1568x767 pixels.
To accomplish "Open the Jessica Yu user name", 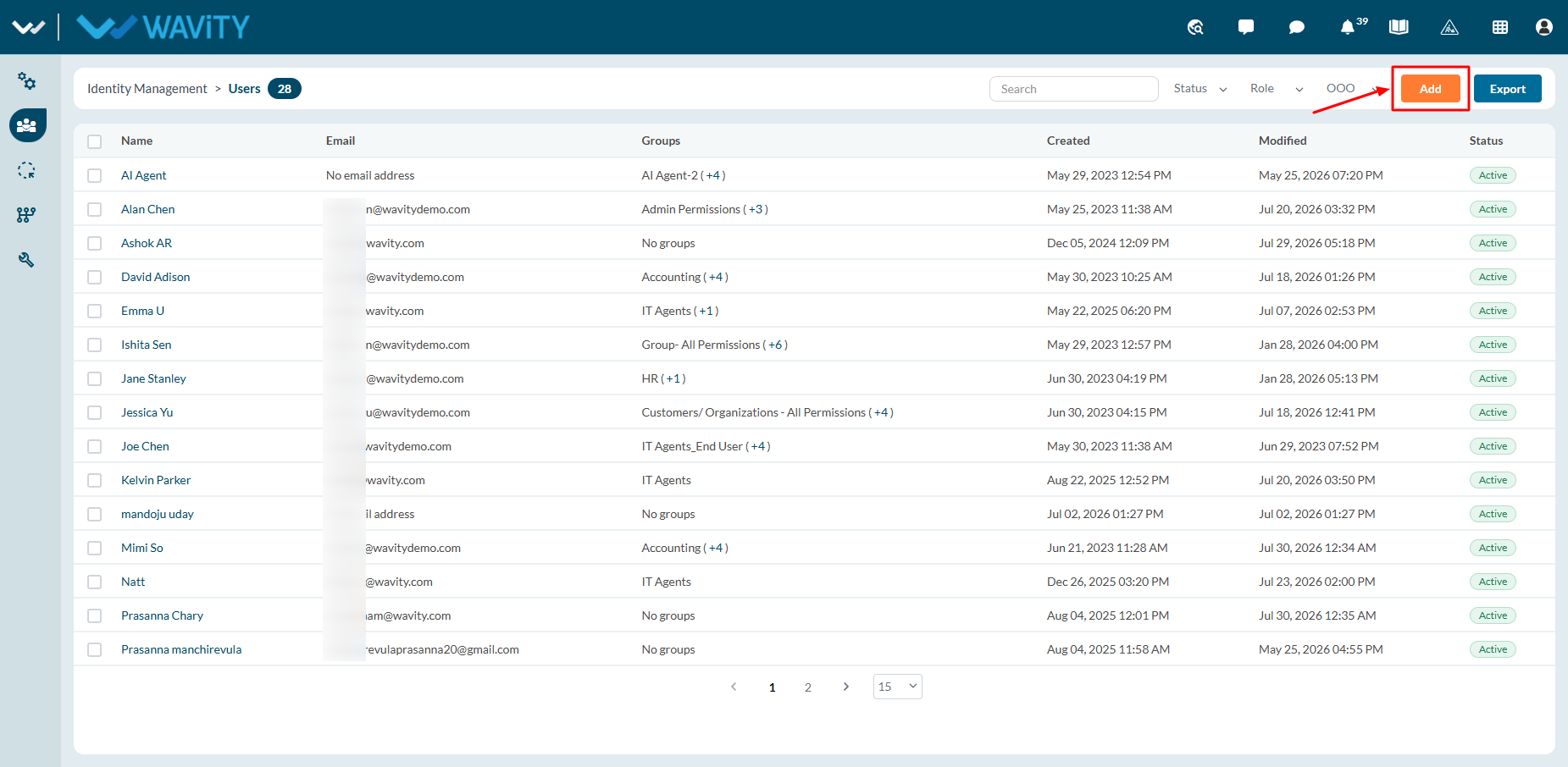I will click(x=147, y=412).
